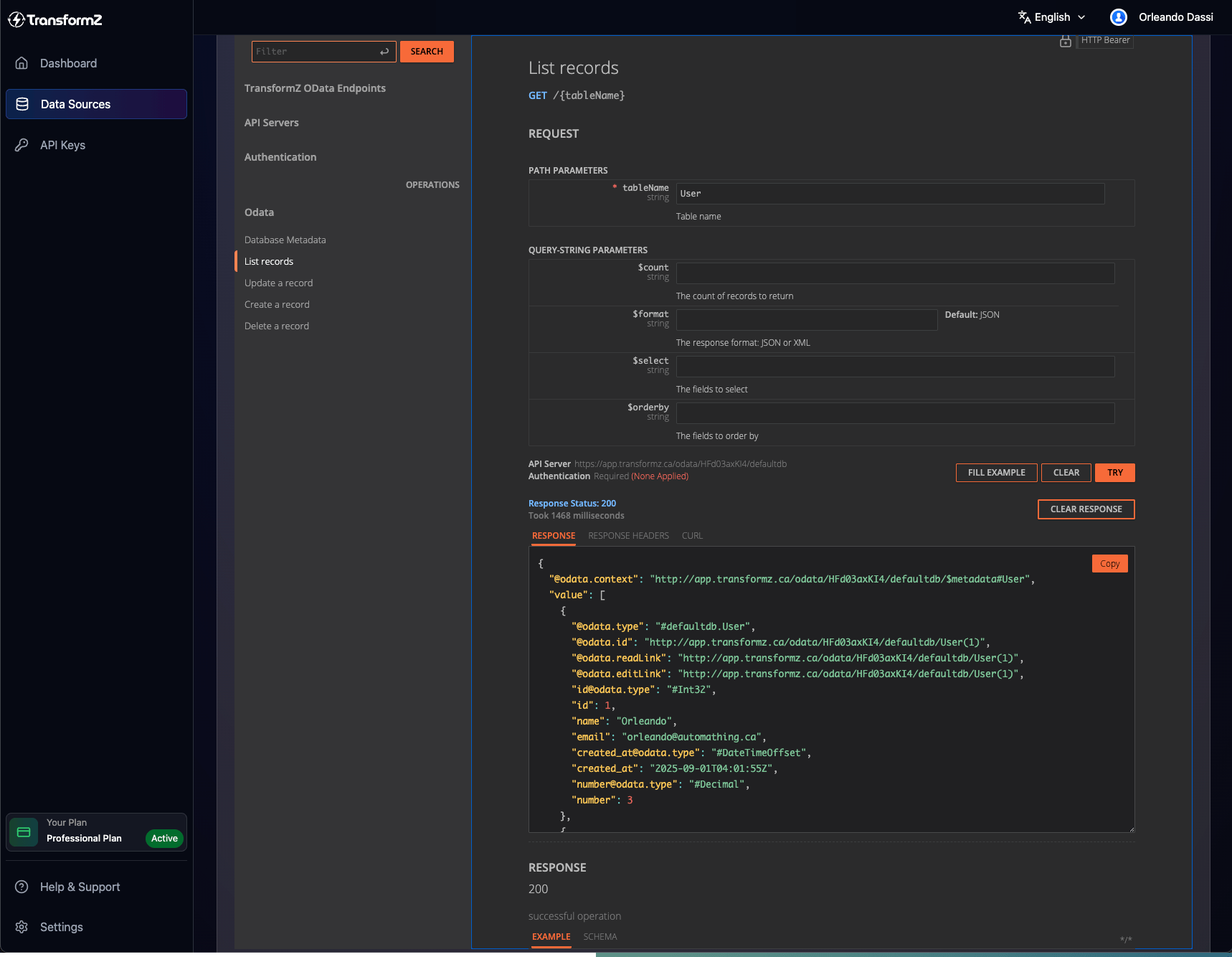The height and width of the screenshot is (957, 1232).
Task: Open API Keys using the key icon
Action: [x=22, y=145]
